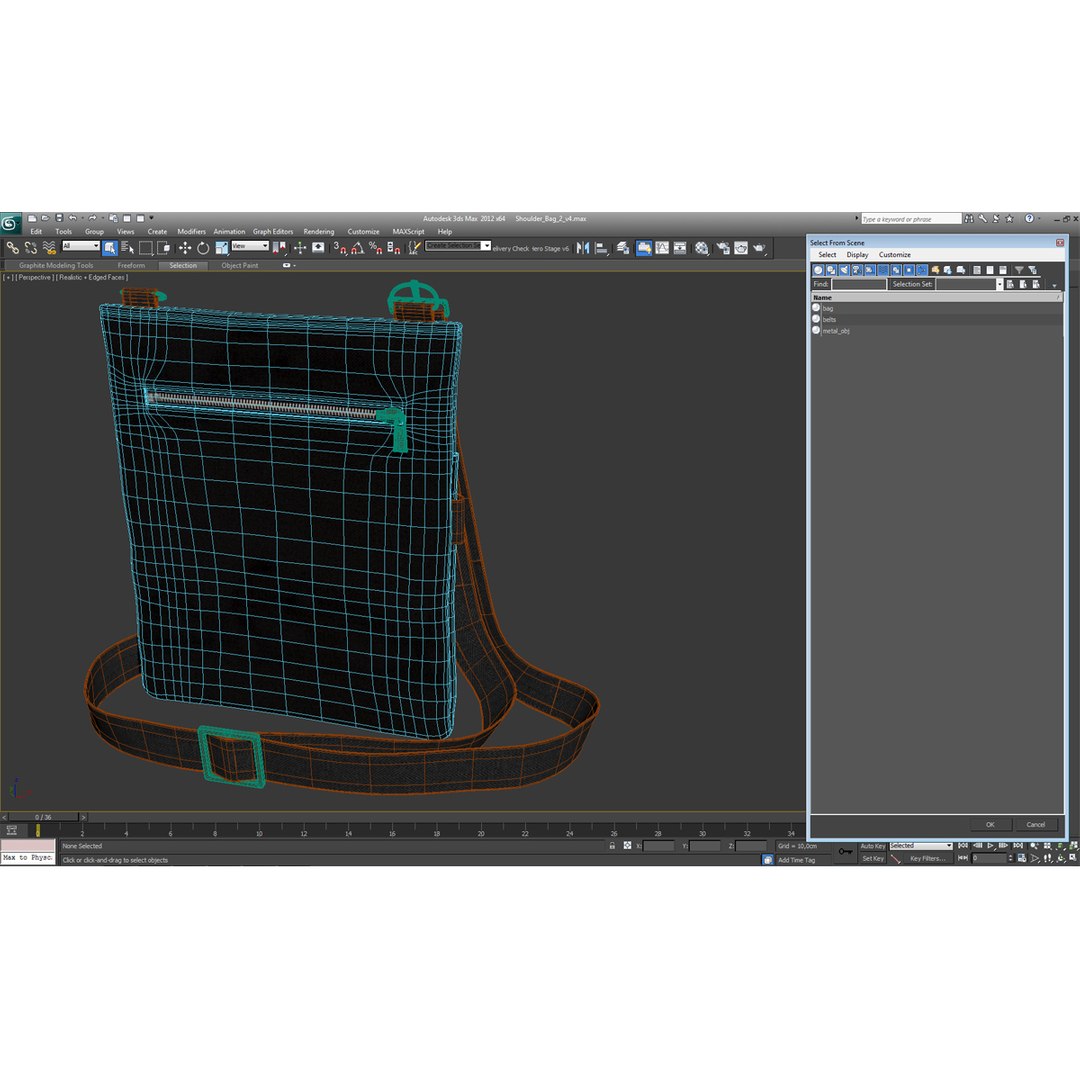Open the Schematic View
Screen dimensions: 1080x1080
click(x=680, y=248)
